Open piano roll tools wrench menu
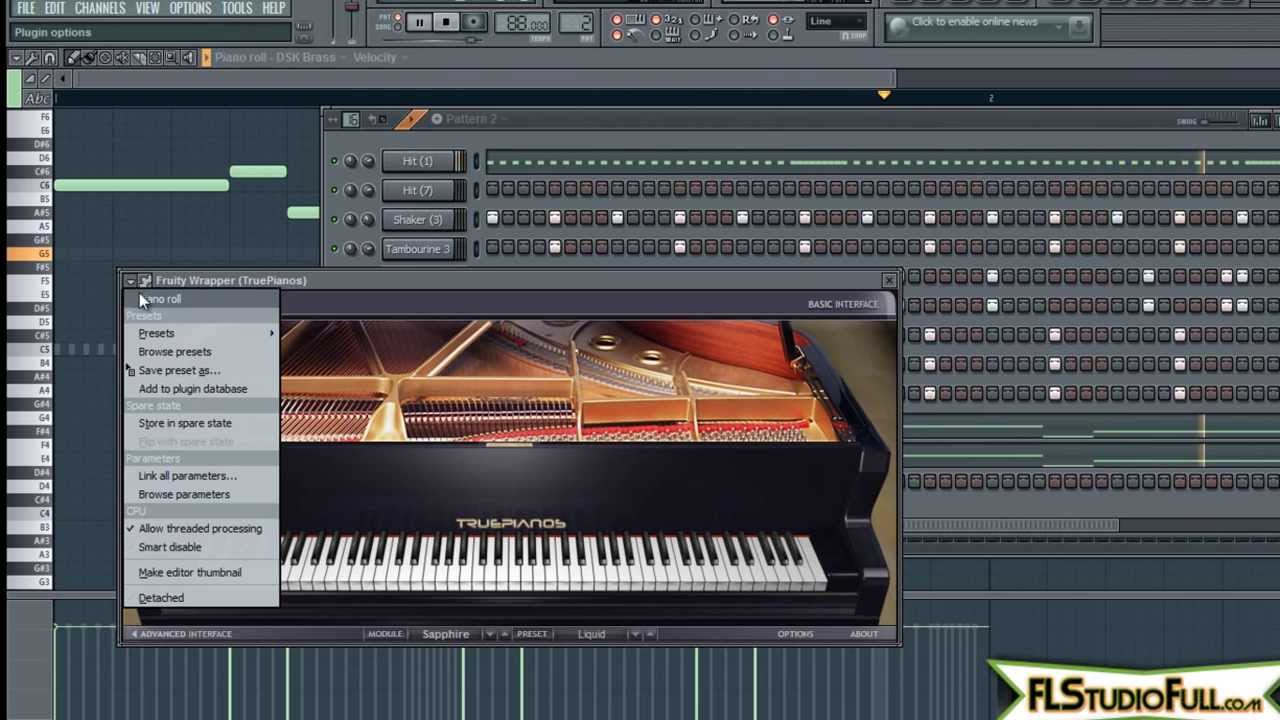Screen dimensions: 1280x720 click(x=32, y=58)
